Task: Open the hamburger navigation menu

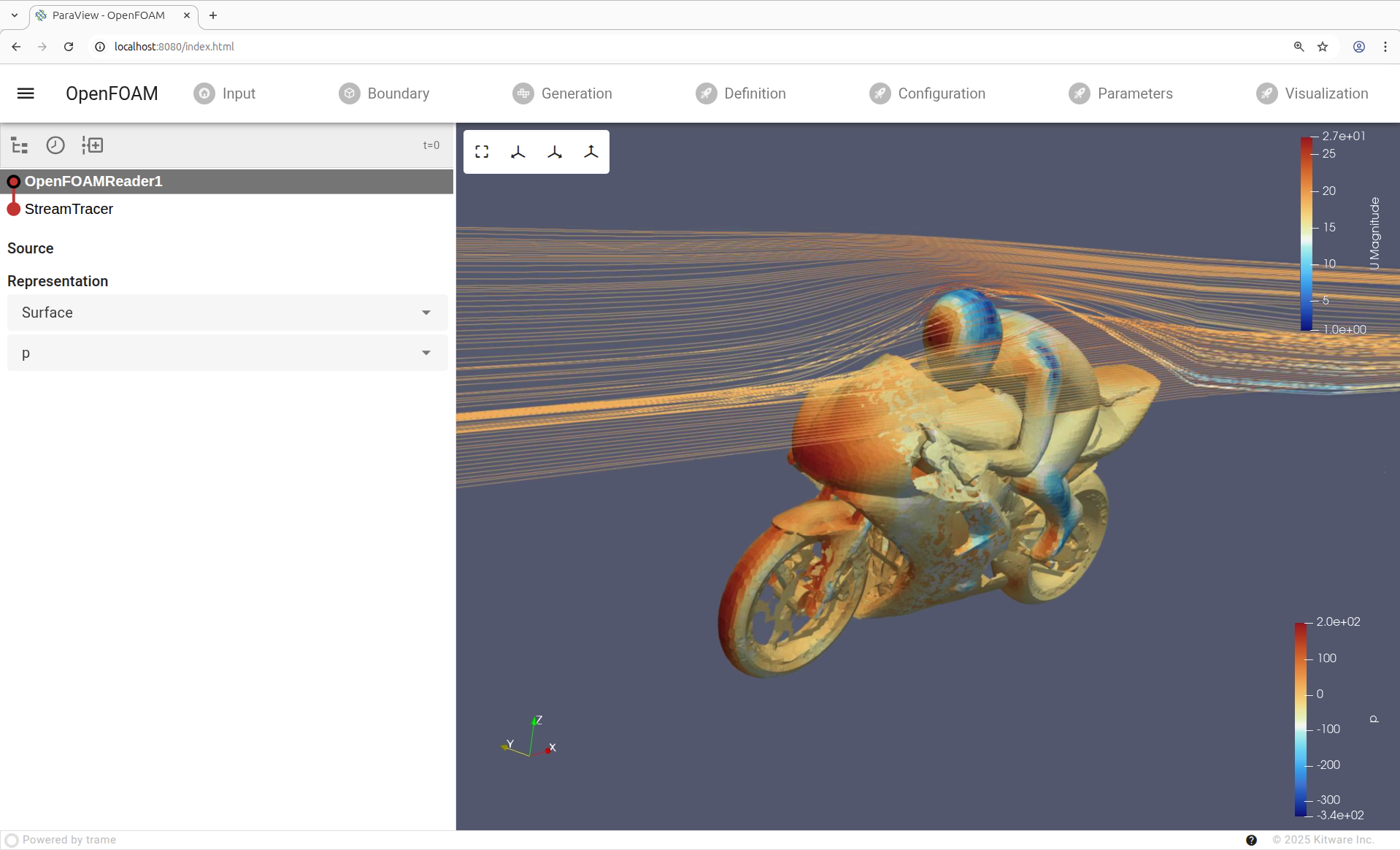Action: (26, 93)
